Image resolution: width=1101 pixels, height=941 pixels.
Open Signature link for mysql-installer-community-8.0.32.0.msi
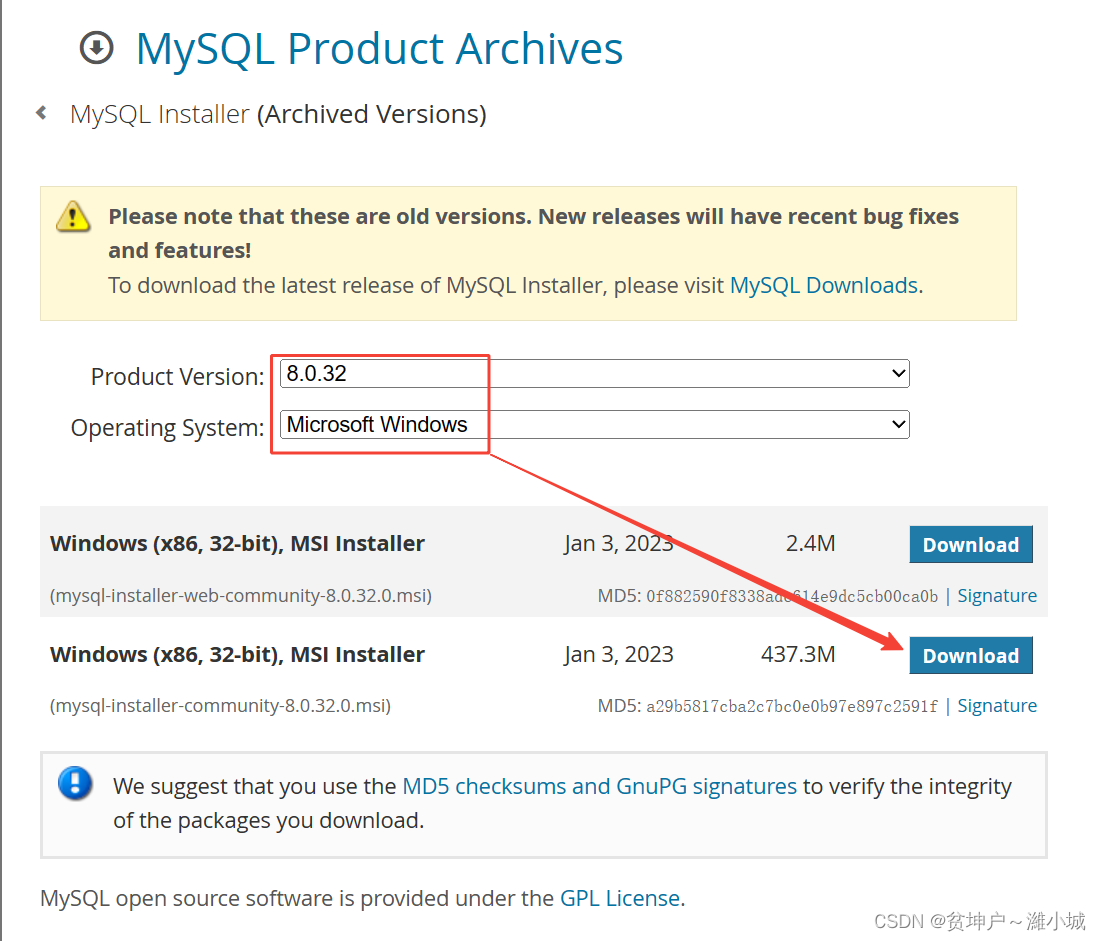click(997, 706)
